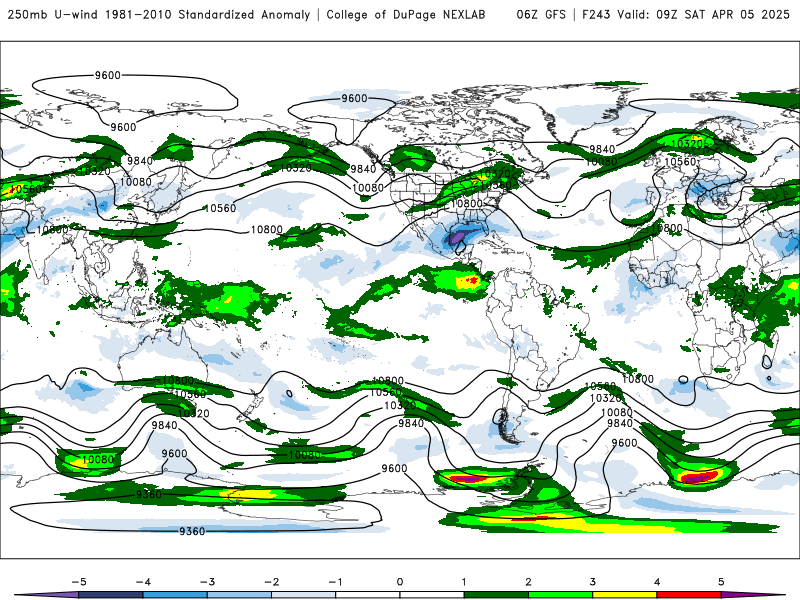Image resolution: width=800 pixels, height=600 pixels.
Task: Select the bright green colorbar segment between 2 and 3
Action: click(x=561, y=595)
